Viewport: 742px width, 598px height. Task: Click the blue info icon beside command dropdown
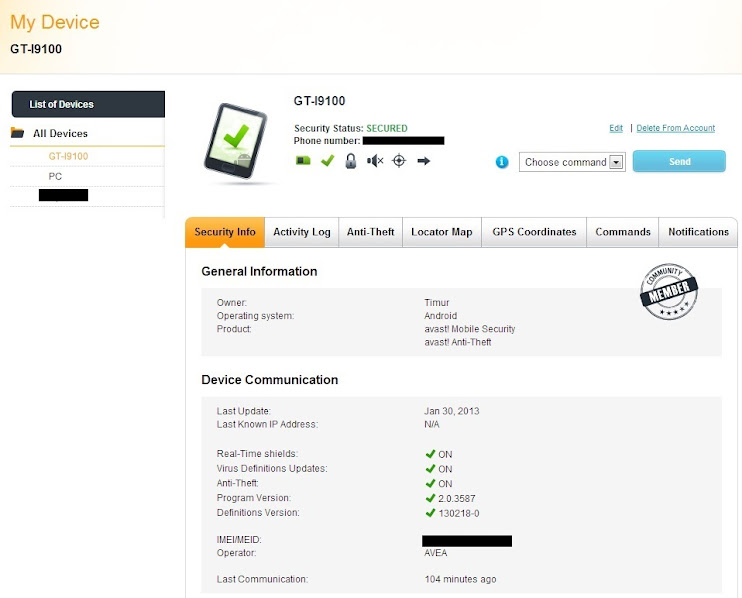pyautogui.click(x=502, y=162)
